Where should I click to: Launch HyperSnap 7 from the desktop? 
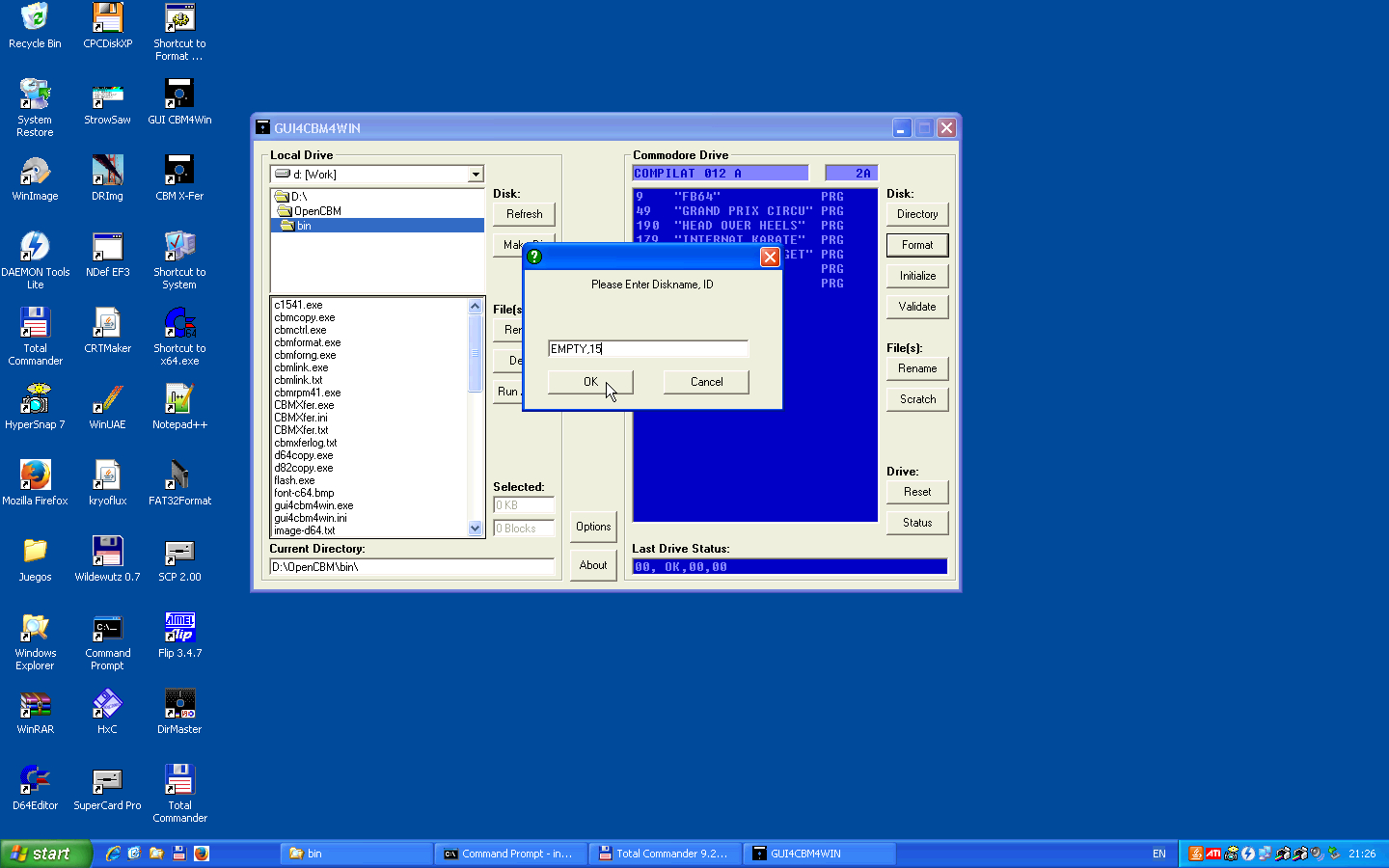[x=35, y=407]
